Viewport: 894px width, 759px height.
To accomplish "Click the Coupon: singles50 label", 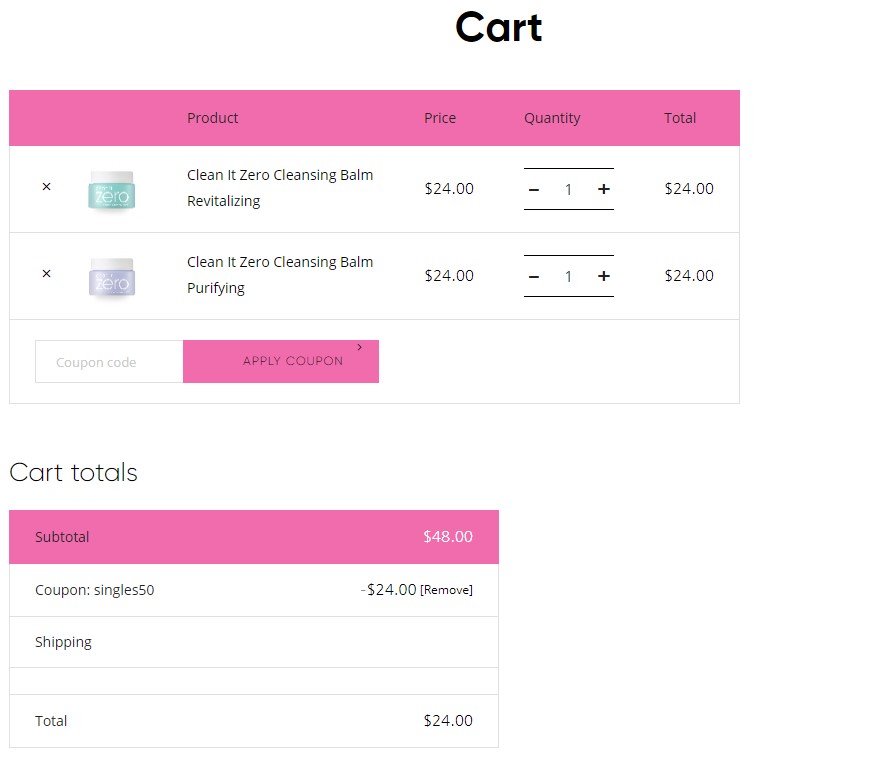I will tap(95, 590).
